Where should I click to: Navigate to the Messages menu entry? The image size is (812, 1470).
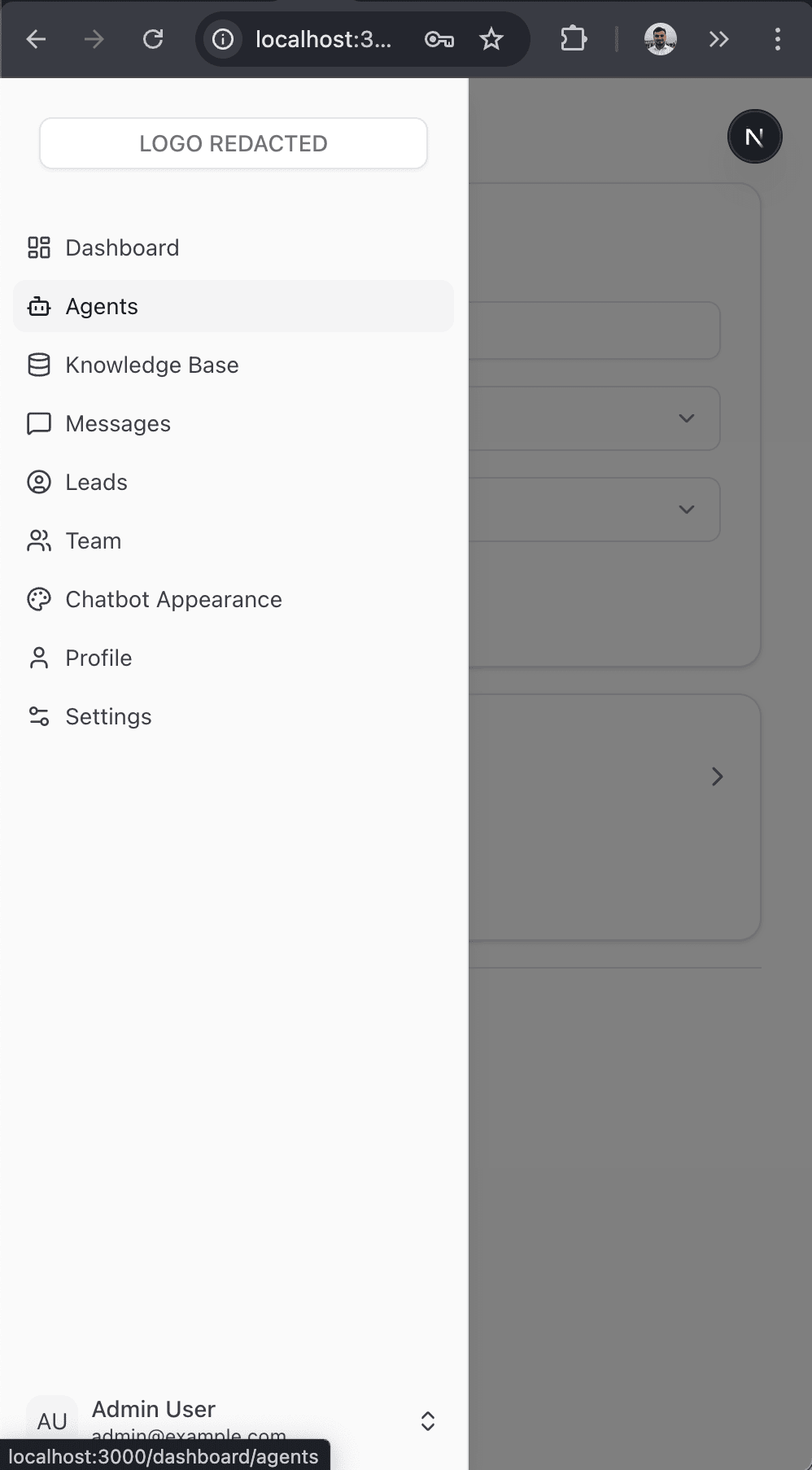[118, 423]
